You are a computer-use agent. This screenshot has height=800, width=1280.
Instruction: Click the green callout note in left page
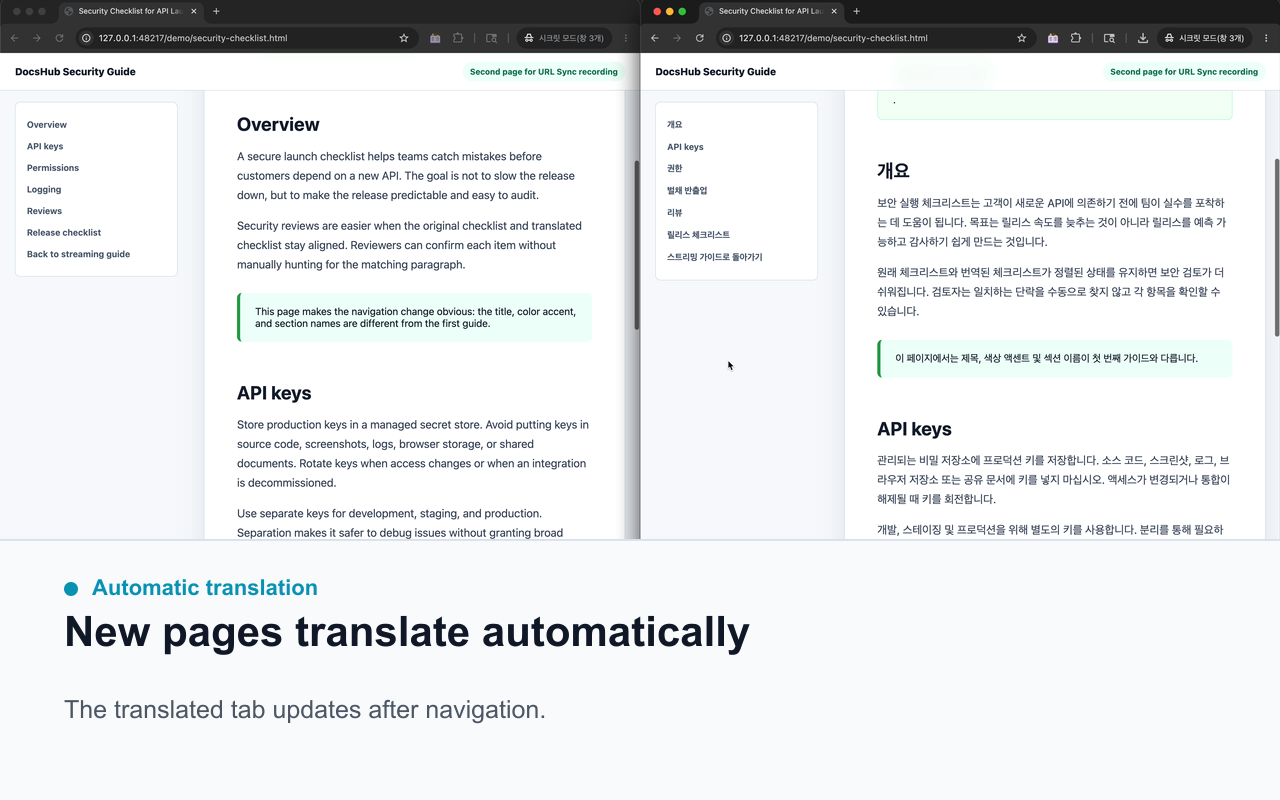click(x=414, y=317)
